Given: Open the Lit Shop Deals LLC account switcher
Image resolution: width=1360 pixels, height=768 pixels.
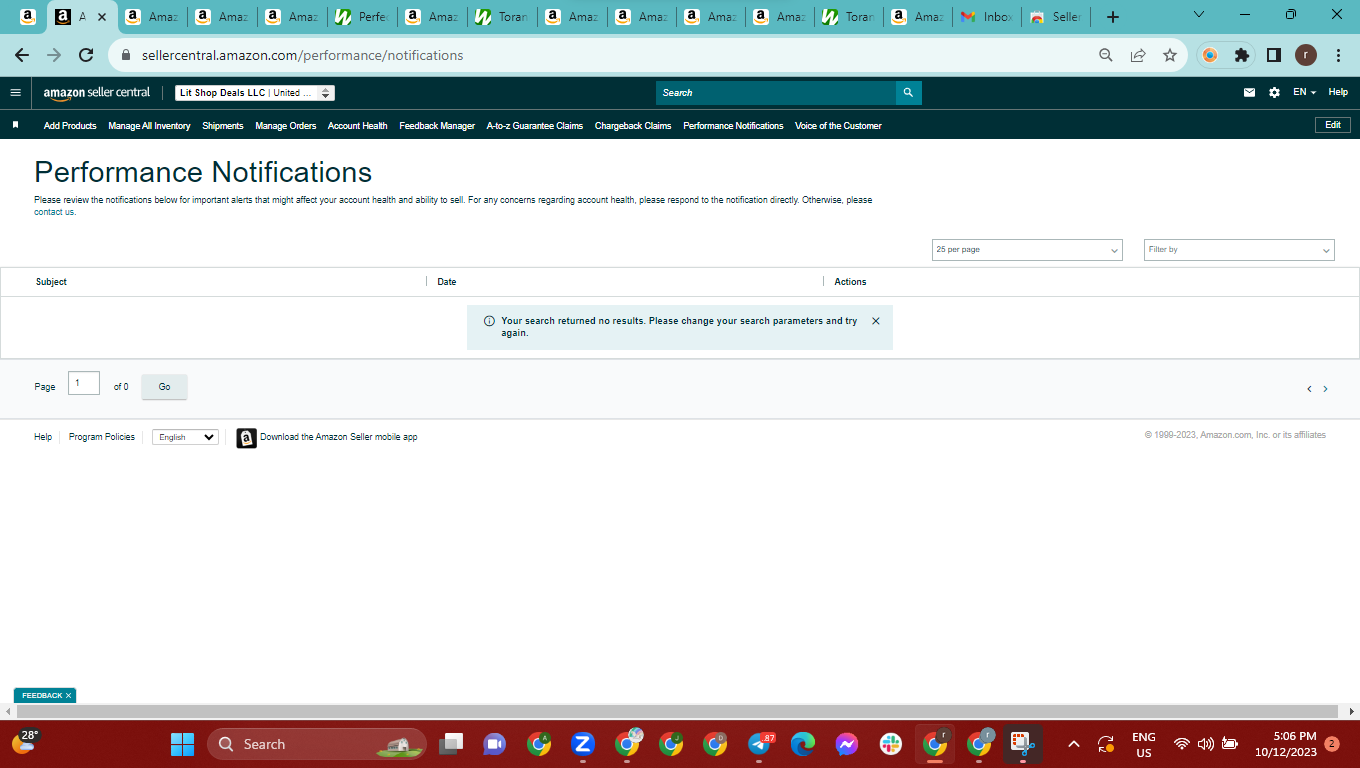Looking at the screenshot, I should click(255, 93).
